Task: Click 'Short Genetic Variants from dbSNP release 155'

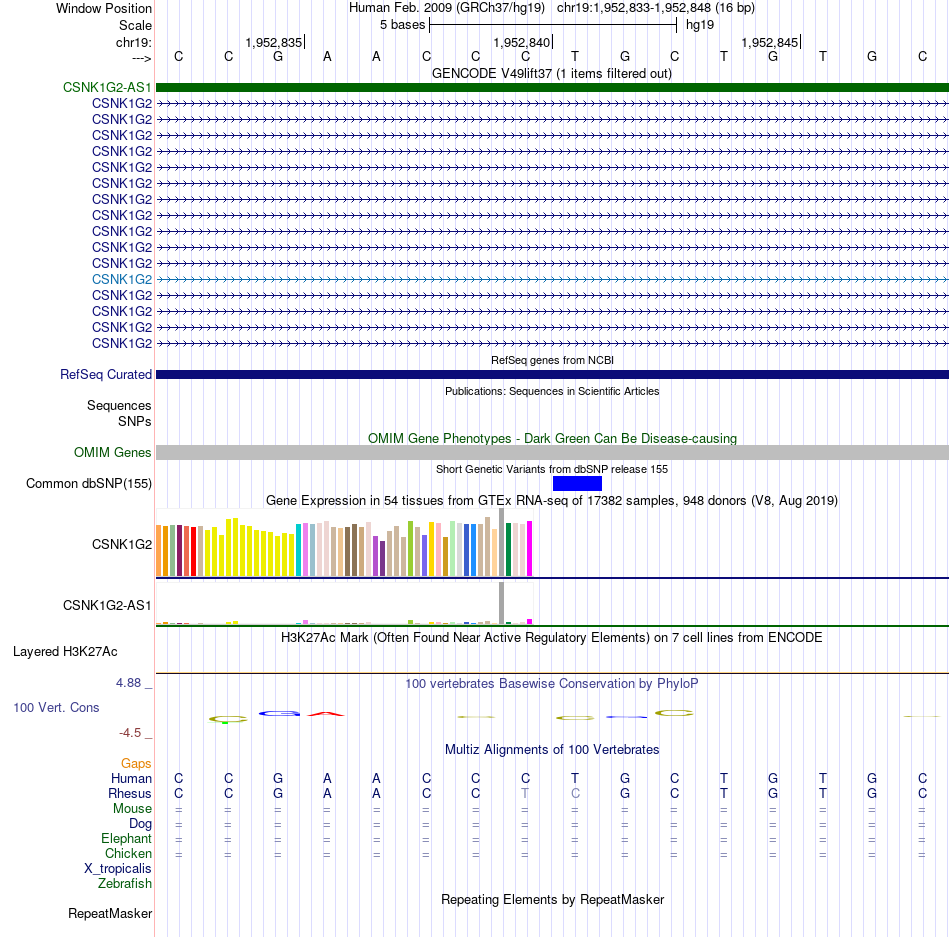Action: (x=552, y=469)
